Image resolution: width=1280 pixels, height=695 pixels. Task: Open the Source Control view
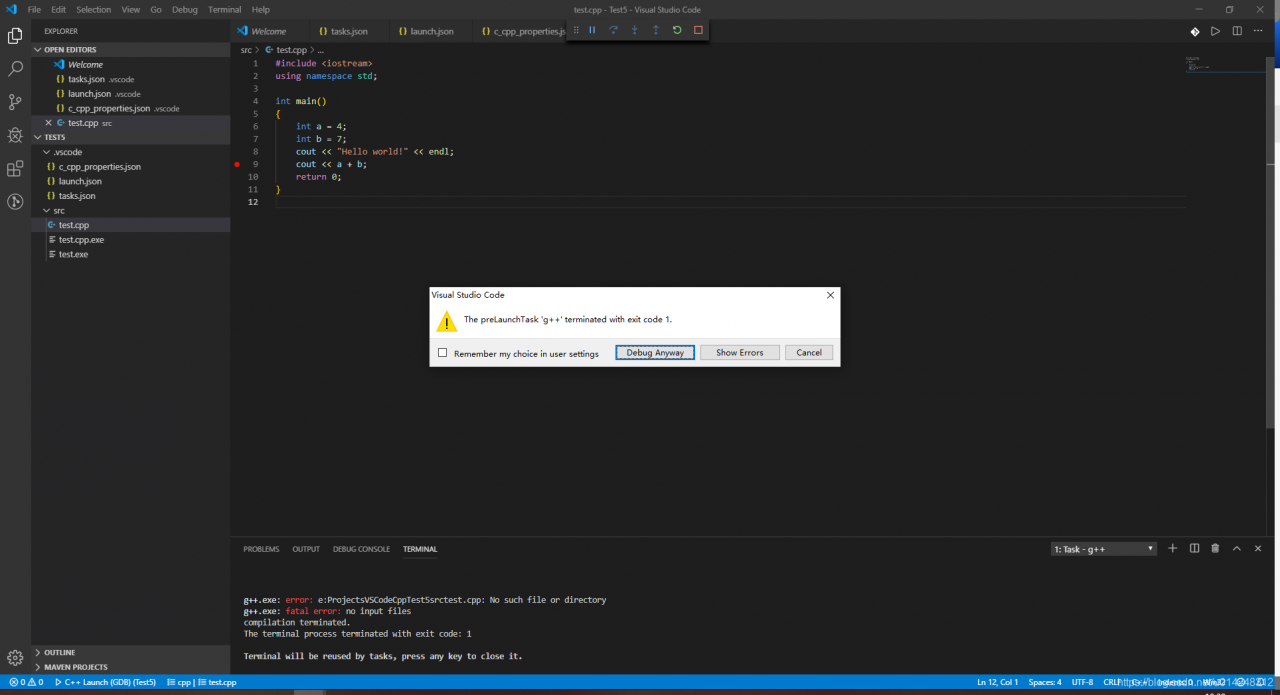click(x=15, y=102)
